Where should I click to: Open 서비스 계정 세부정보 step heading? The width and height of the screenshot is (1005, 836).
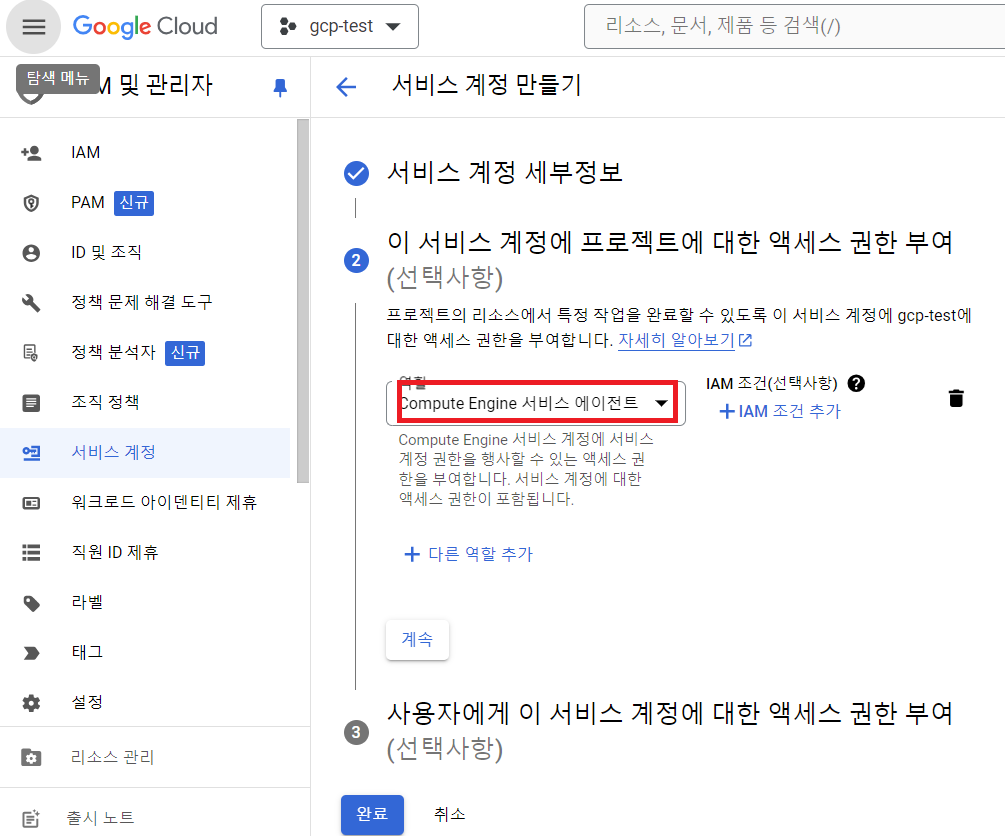(x=505, y=172)
